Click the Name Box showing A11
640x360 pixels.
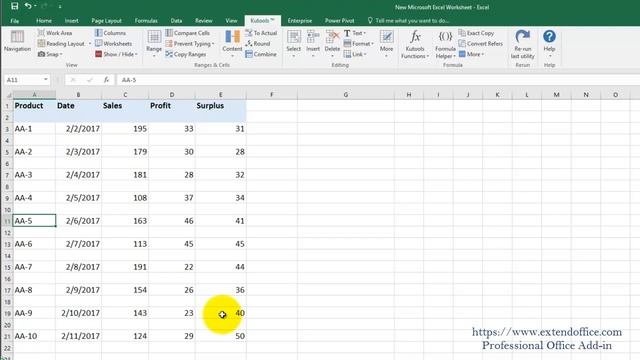point(23,80)
